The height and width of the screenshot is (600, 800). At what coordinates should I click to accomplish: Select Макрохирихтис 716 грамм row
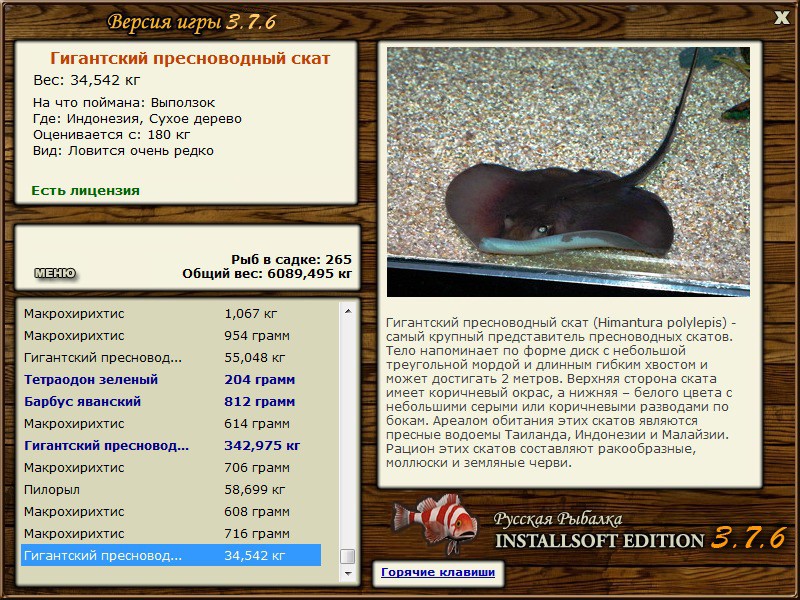(x=171, y=533)
